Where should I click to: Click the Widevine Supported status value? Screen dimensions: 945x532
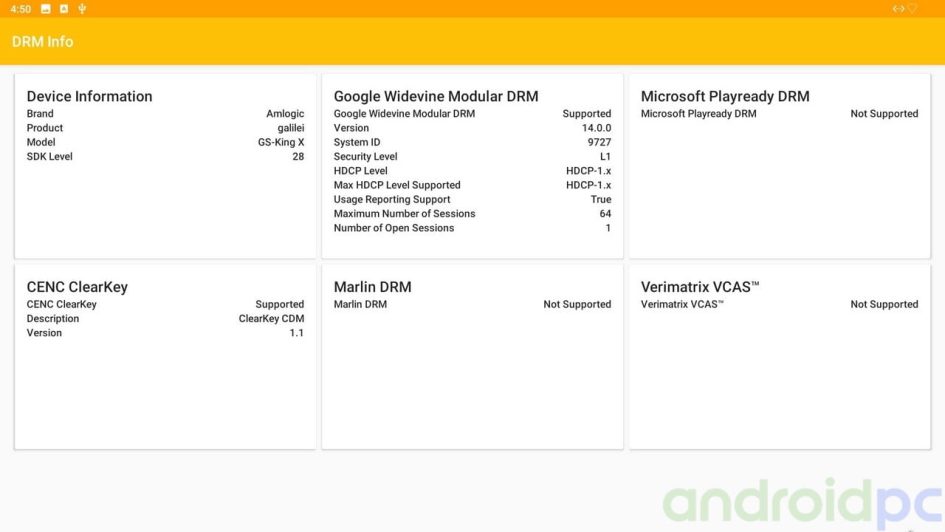(x=586, y=113)
